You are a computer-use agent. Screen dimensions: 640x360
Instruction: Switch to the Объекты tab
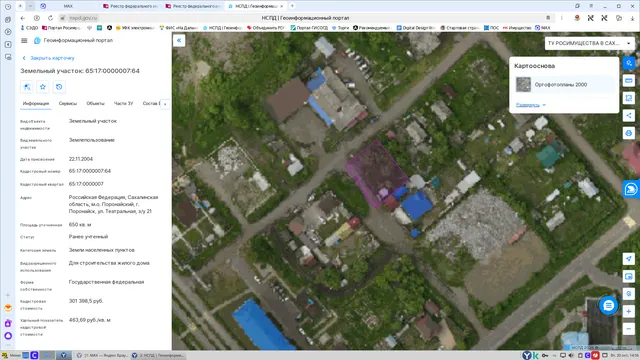tap(96, 104)
